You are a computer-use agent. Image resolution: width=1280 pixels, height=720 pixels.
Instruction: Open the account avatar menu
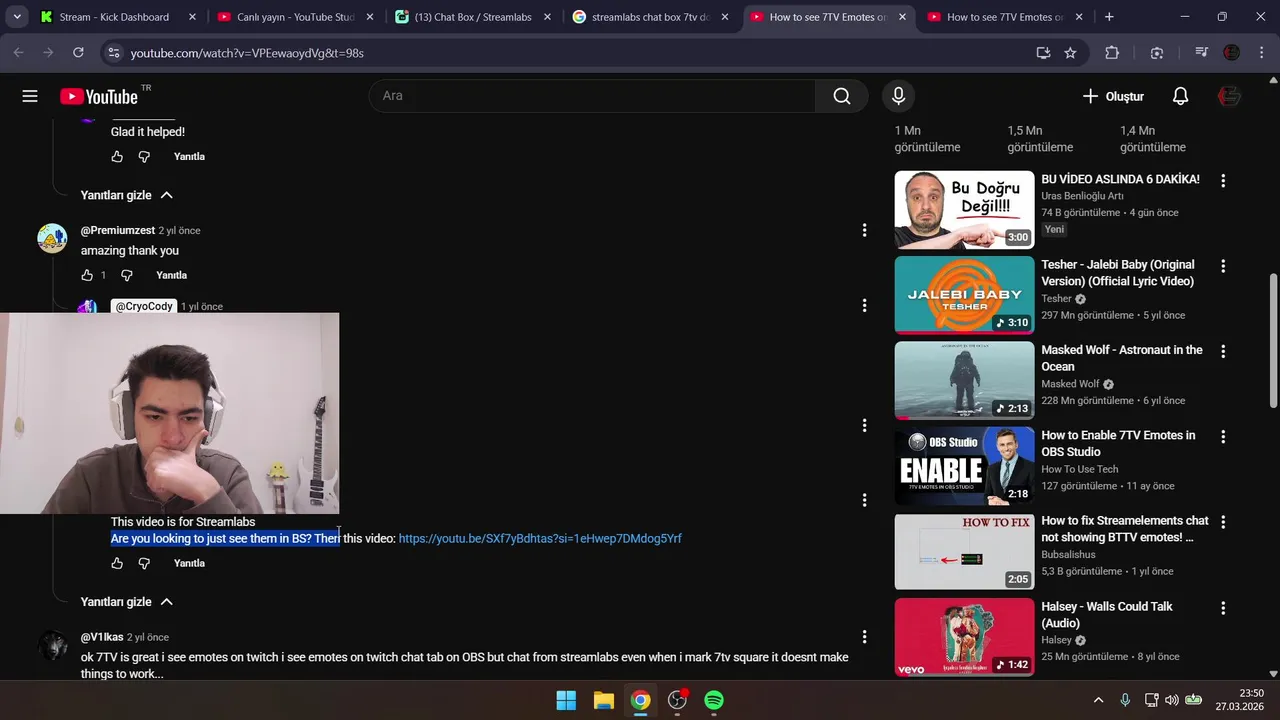click(1229, 96)
